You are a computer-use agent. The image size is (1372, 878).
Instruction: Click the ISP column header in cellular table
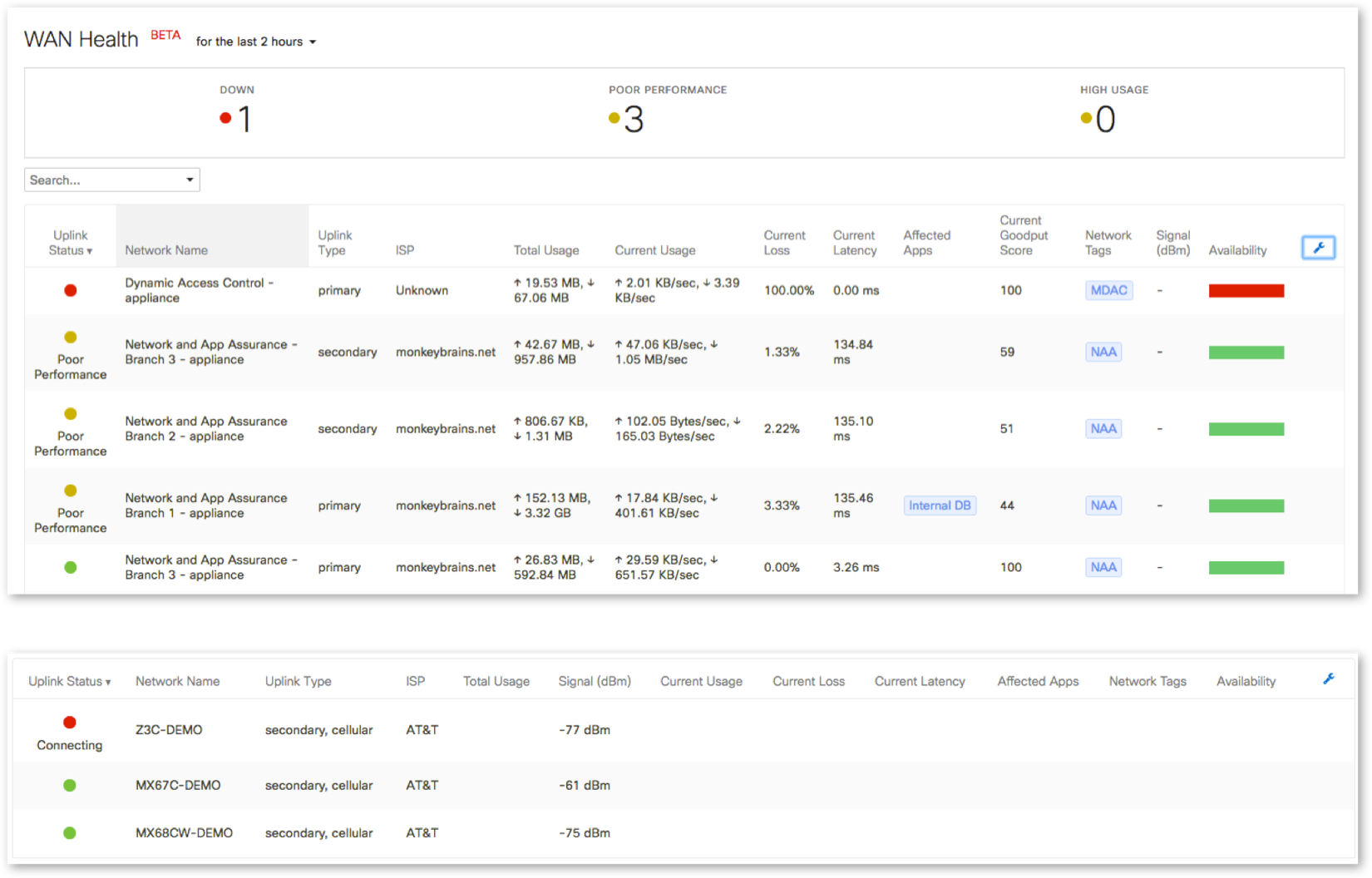click(415, 681)
